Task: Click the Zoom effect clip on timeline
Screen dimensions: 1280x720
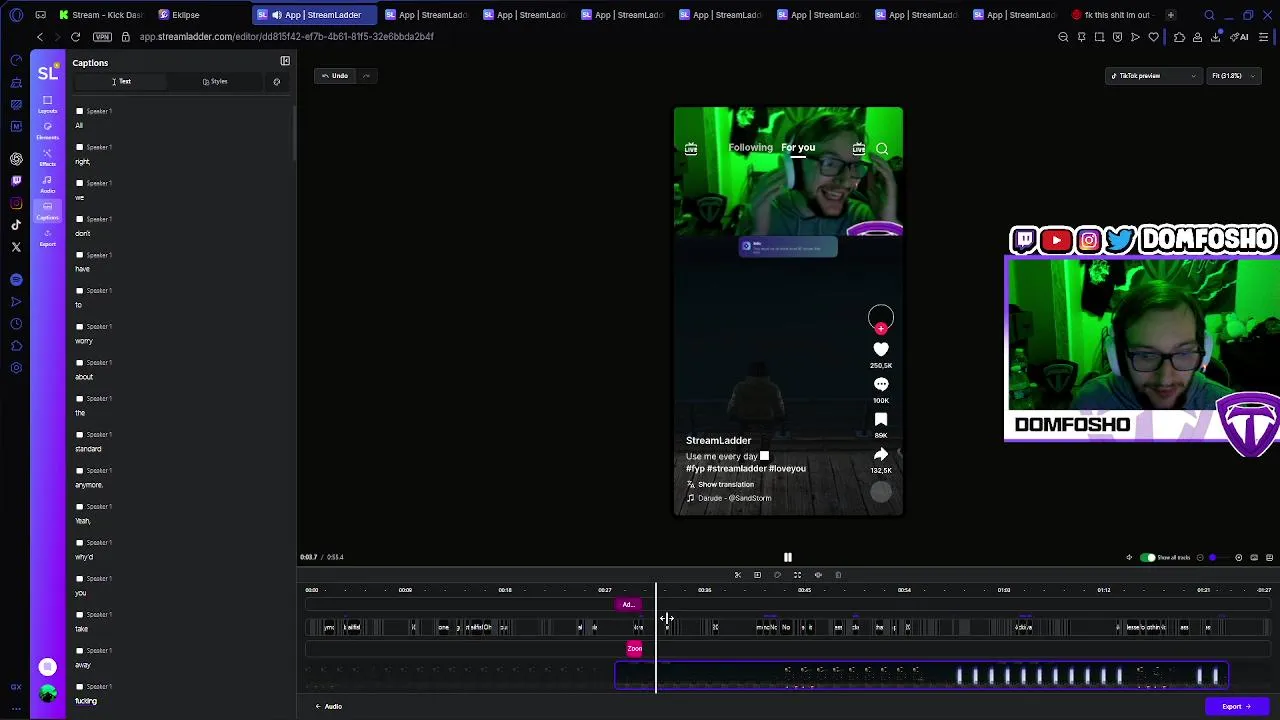Action: (x=634, y=649)
